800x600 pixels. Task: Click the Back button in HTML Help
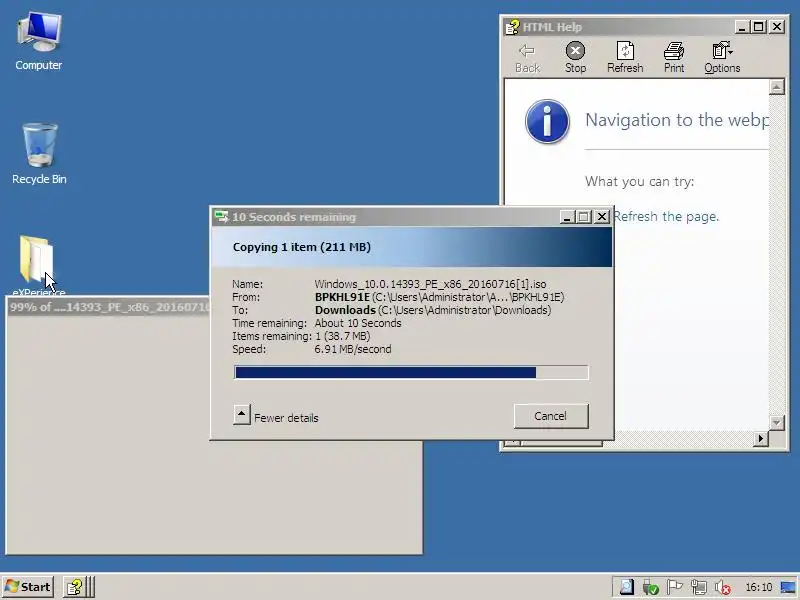pos(527,58)
